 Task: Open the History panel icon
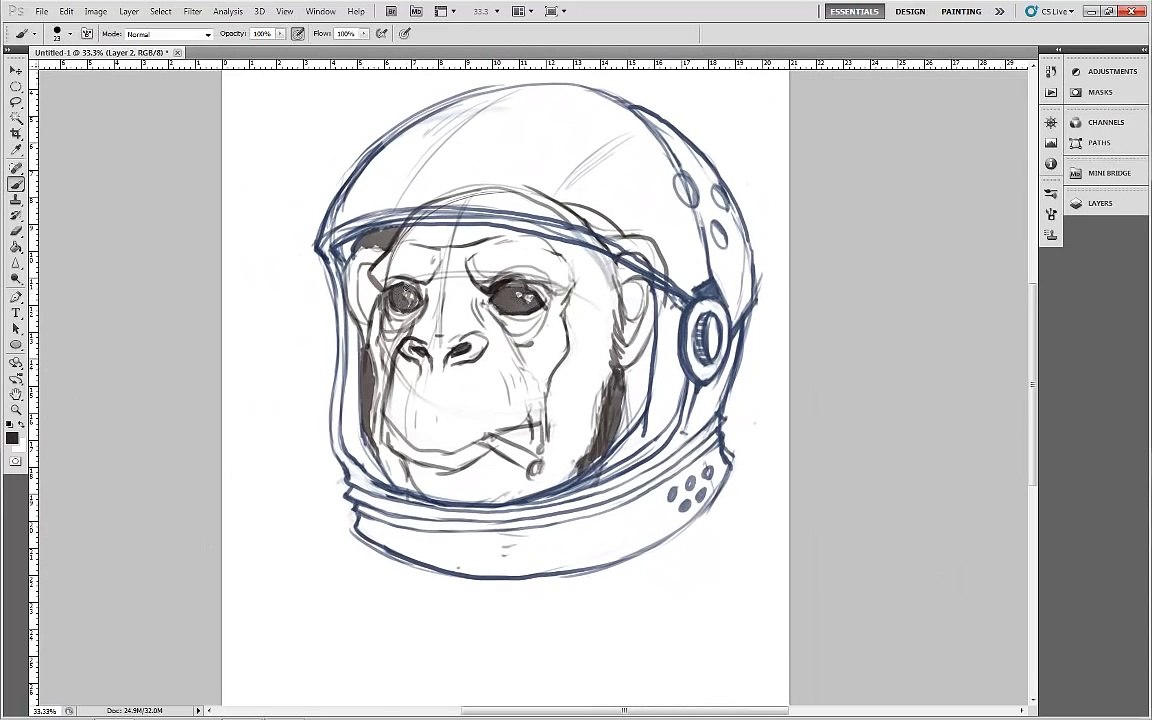[1051, 71]
